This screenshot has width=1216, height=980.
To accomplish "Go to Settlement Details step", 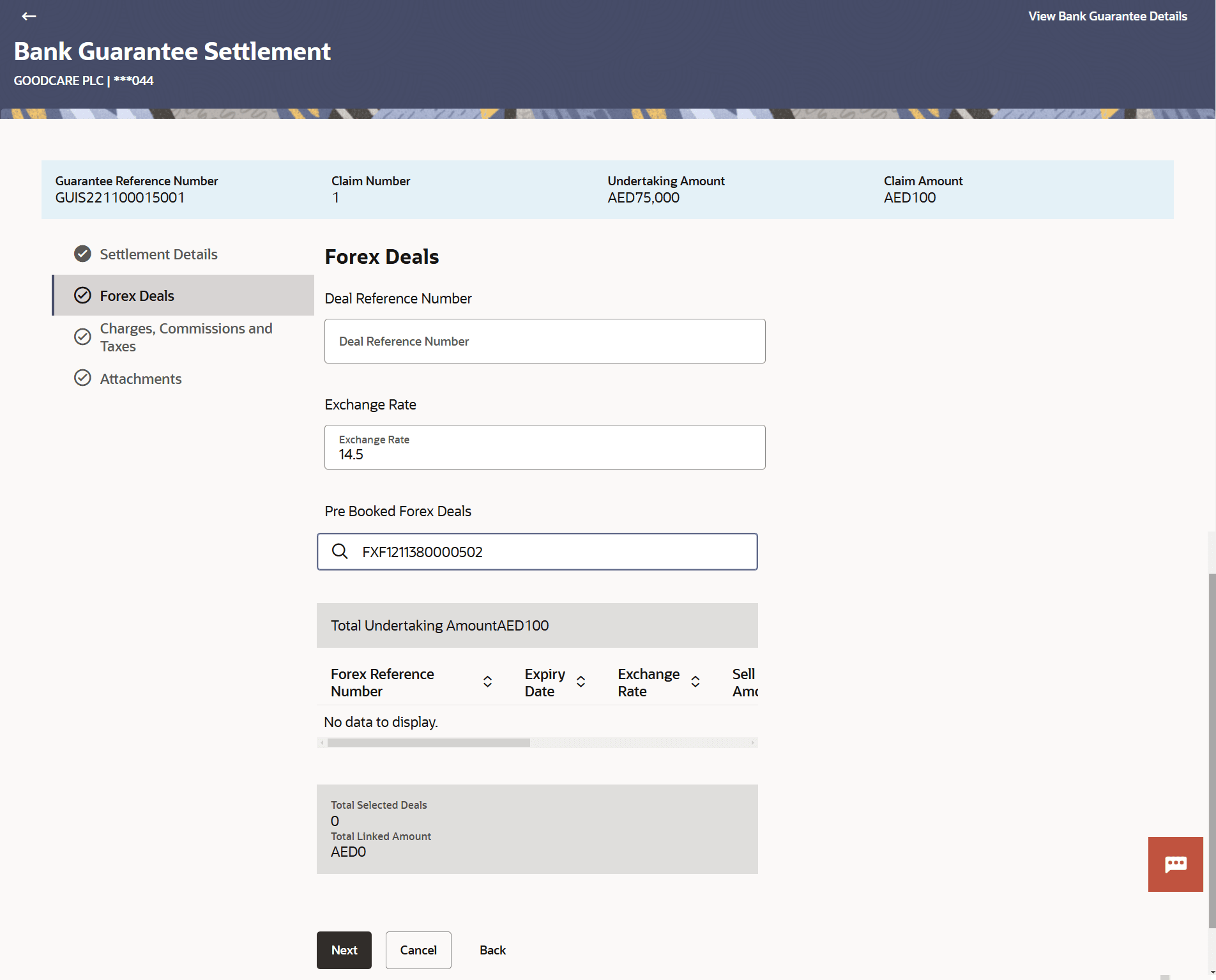I will pyautogui.click(x=158, y=254).
